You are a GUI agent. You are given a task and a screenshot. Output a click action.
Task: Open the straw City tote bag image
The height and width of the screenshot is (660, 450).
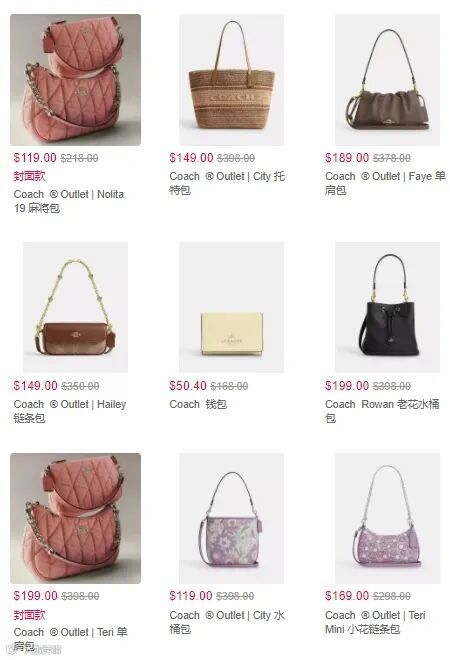(x=232, y=80)
